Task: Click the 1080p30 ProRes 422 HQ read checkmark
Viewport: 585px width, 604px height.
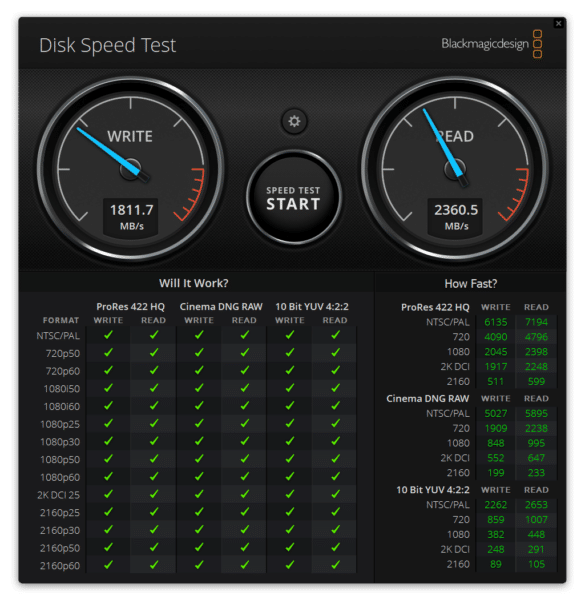Action: [x=154, y=441]
